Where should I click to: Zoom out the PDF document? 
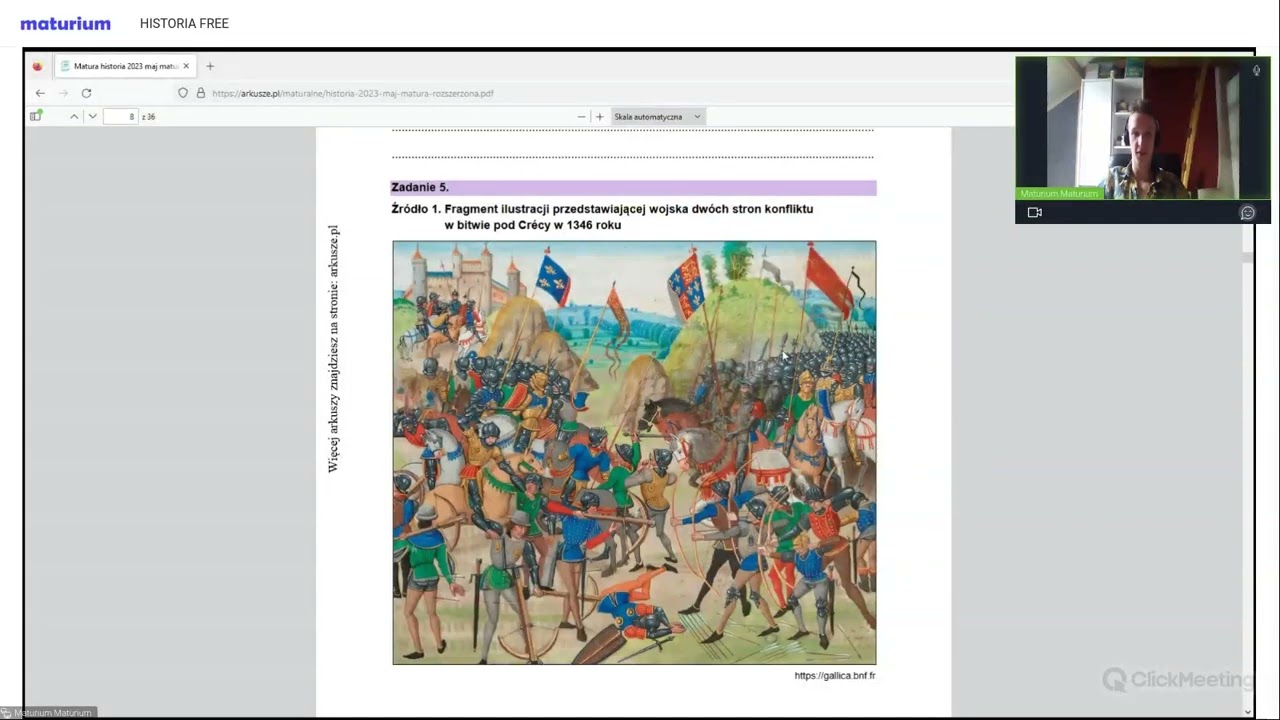(x=581, y=116)
